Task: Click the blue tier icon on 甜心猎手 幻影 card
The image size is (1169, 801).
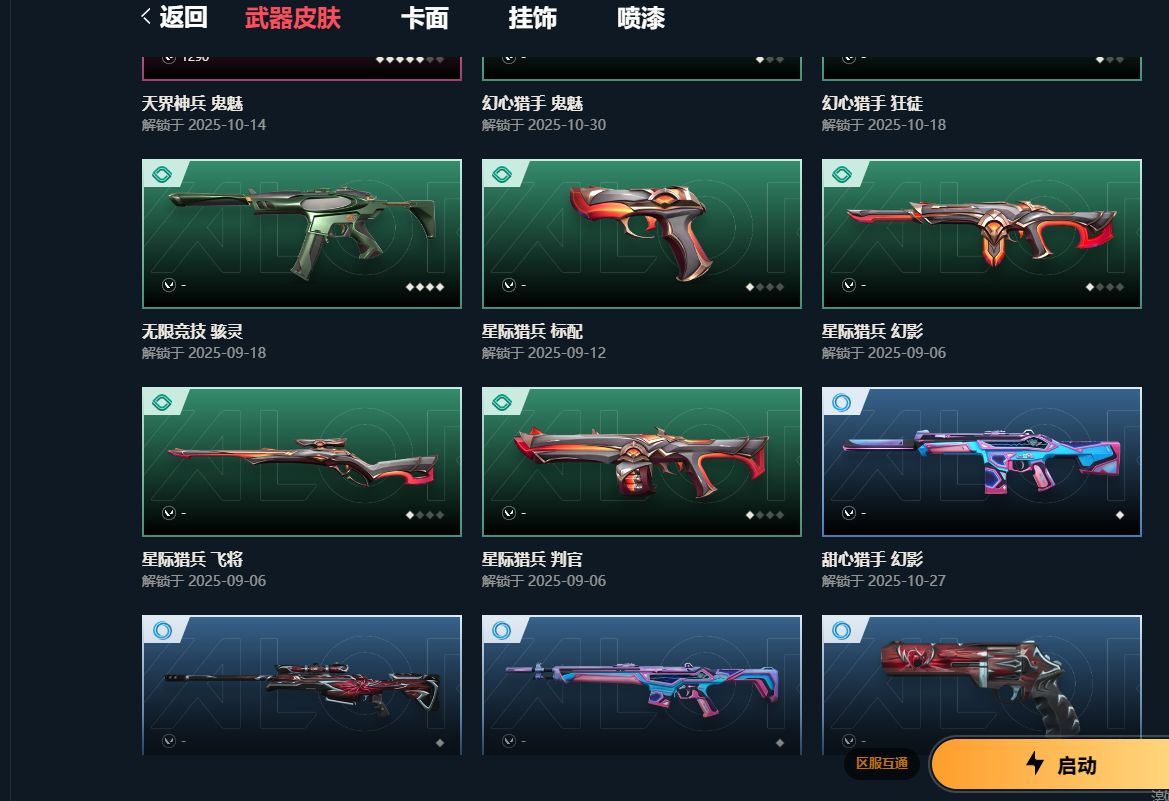Action: (x=842, y=403)
